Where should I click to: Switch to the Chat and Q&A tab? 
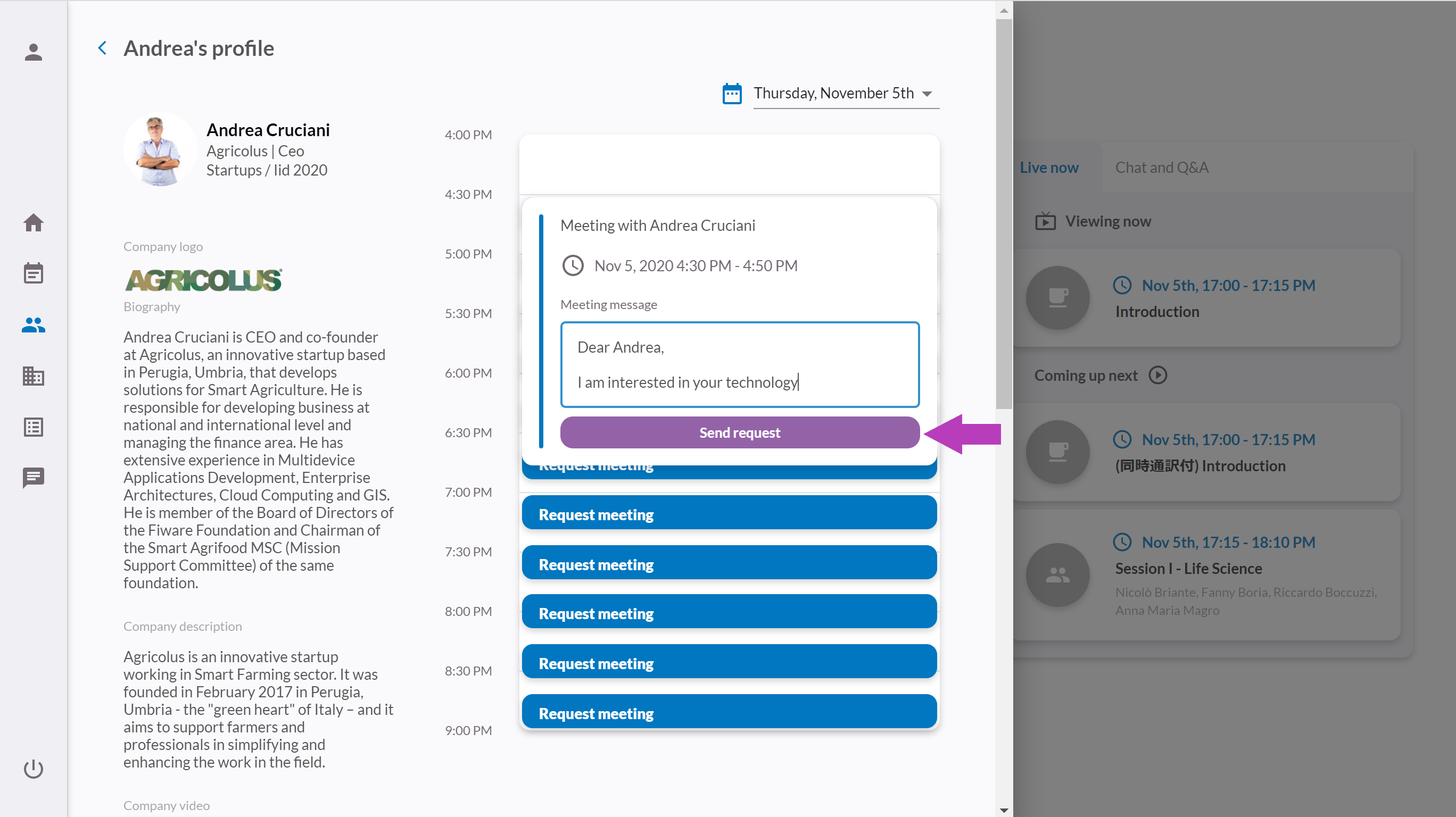(x=1162, y=168)
